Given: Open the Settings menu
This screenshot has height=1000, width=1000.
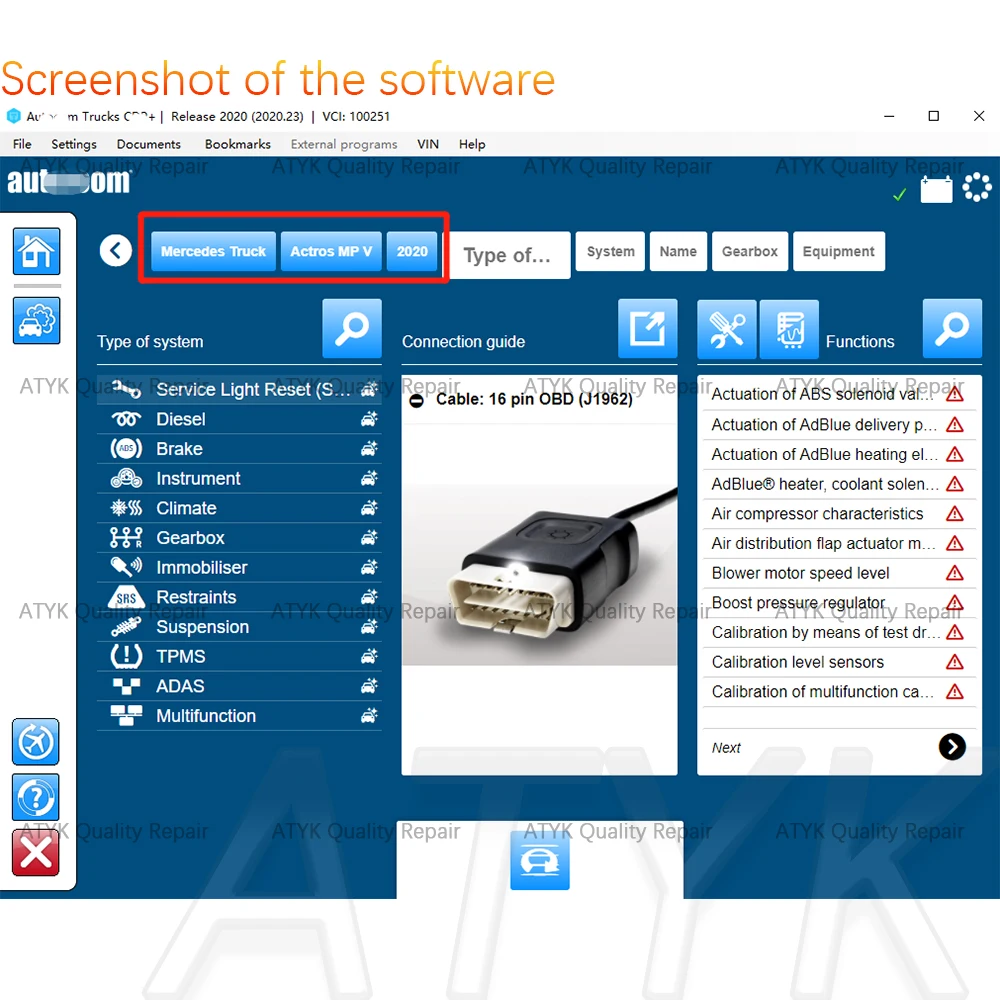Looking at the screenshot, I should [74, 144].
